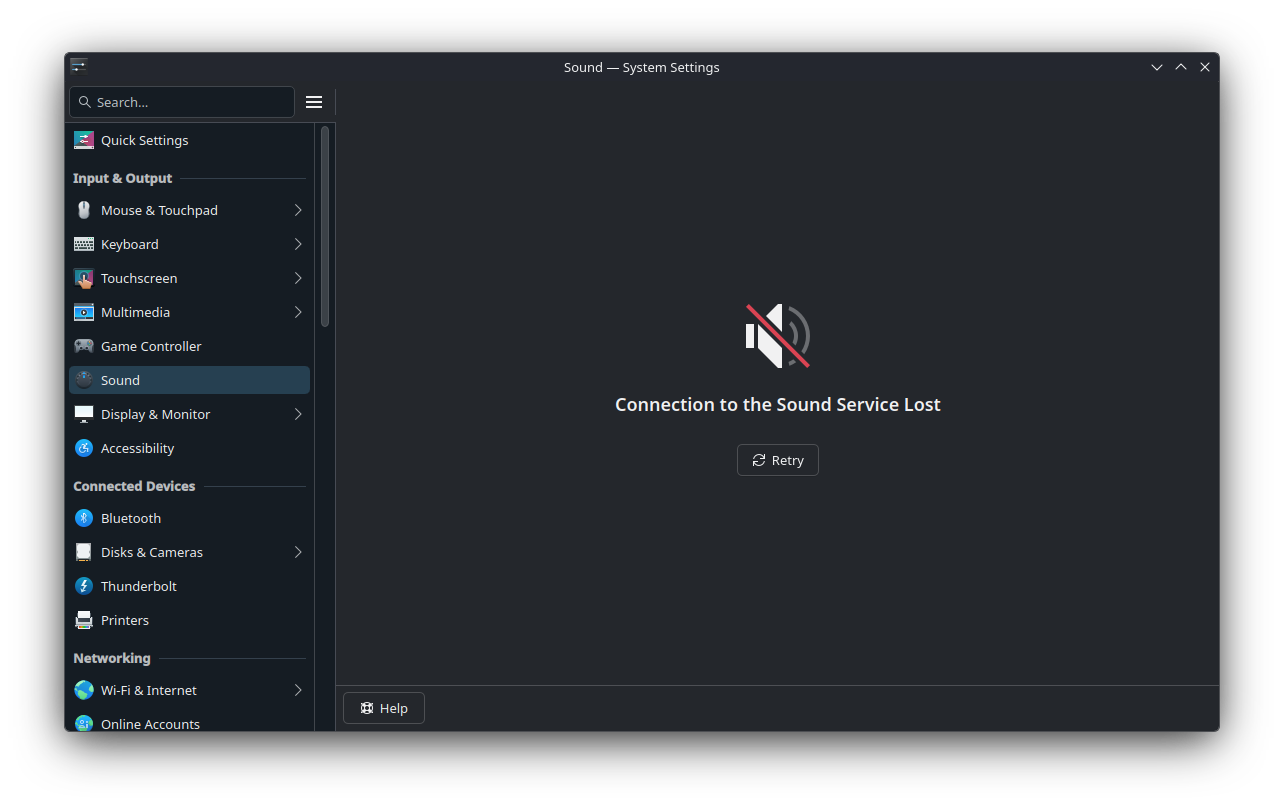Screen dimensions: 1284x808
Task: Click the Display & Monitor icon
Action: point(84,414)
